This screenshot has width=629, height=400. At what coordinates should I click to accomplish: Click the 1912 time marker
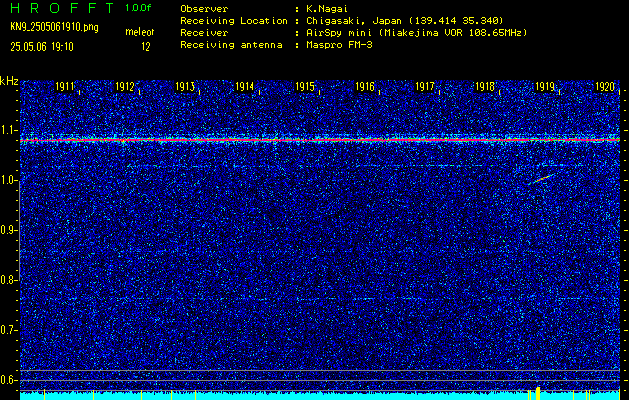tap(125, 86)
